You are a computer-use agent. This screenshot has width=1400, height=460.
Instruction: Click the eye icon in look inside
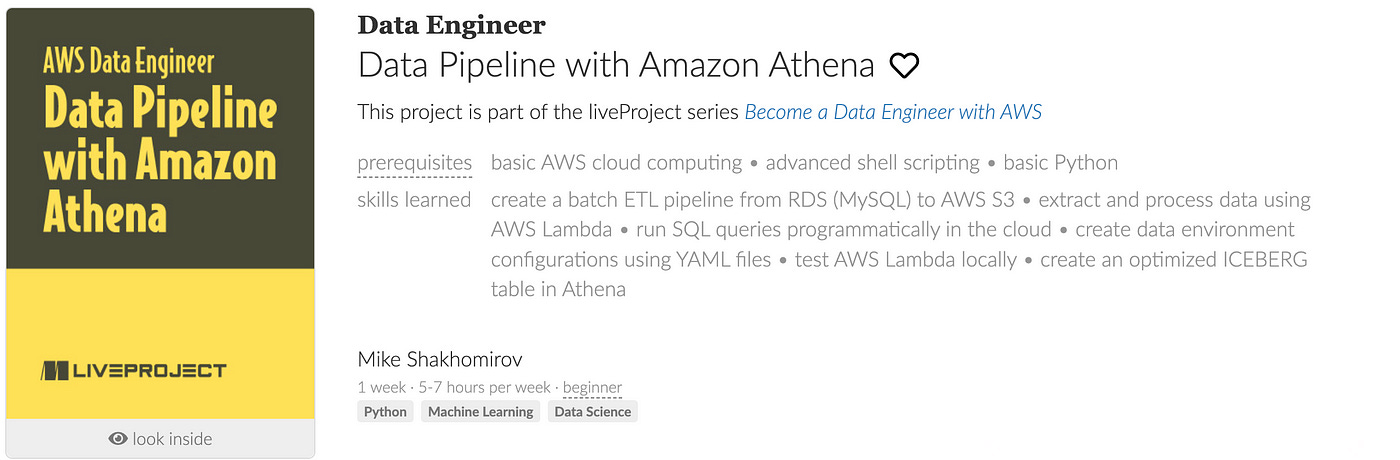(118, 439)
